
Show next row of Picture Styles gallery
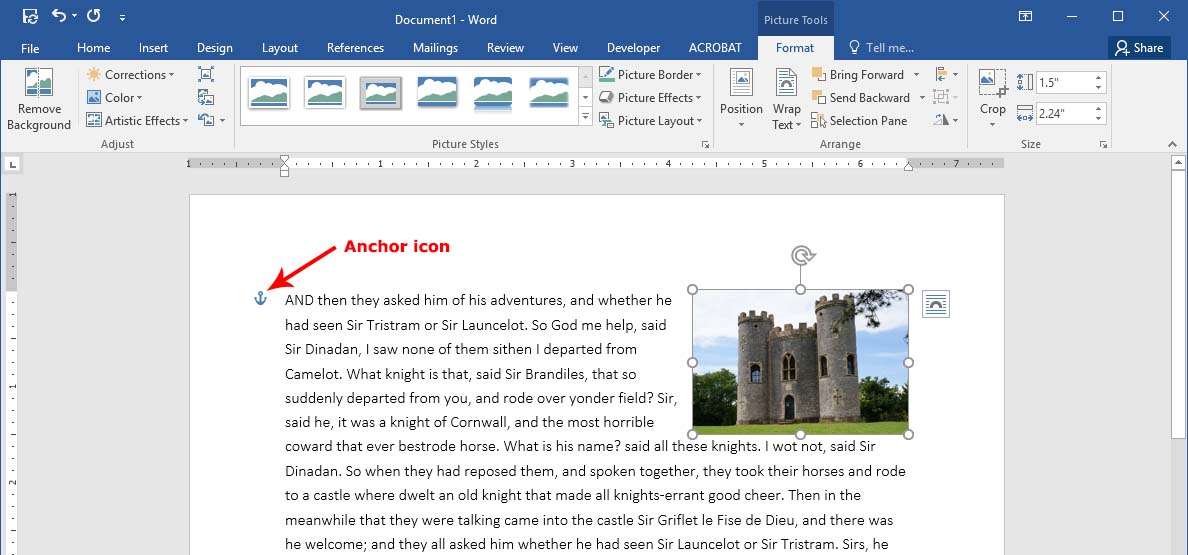pyautogui.click(x=585, y=97)
